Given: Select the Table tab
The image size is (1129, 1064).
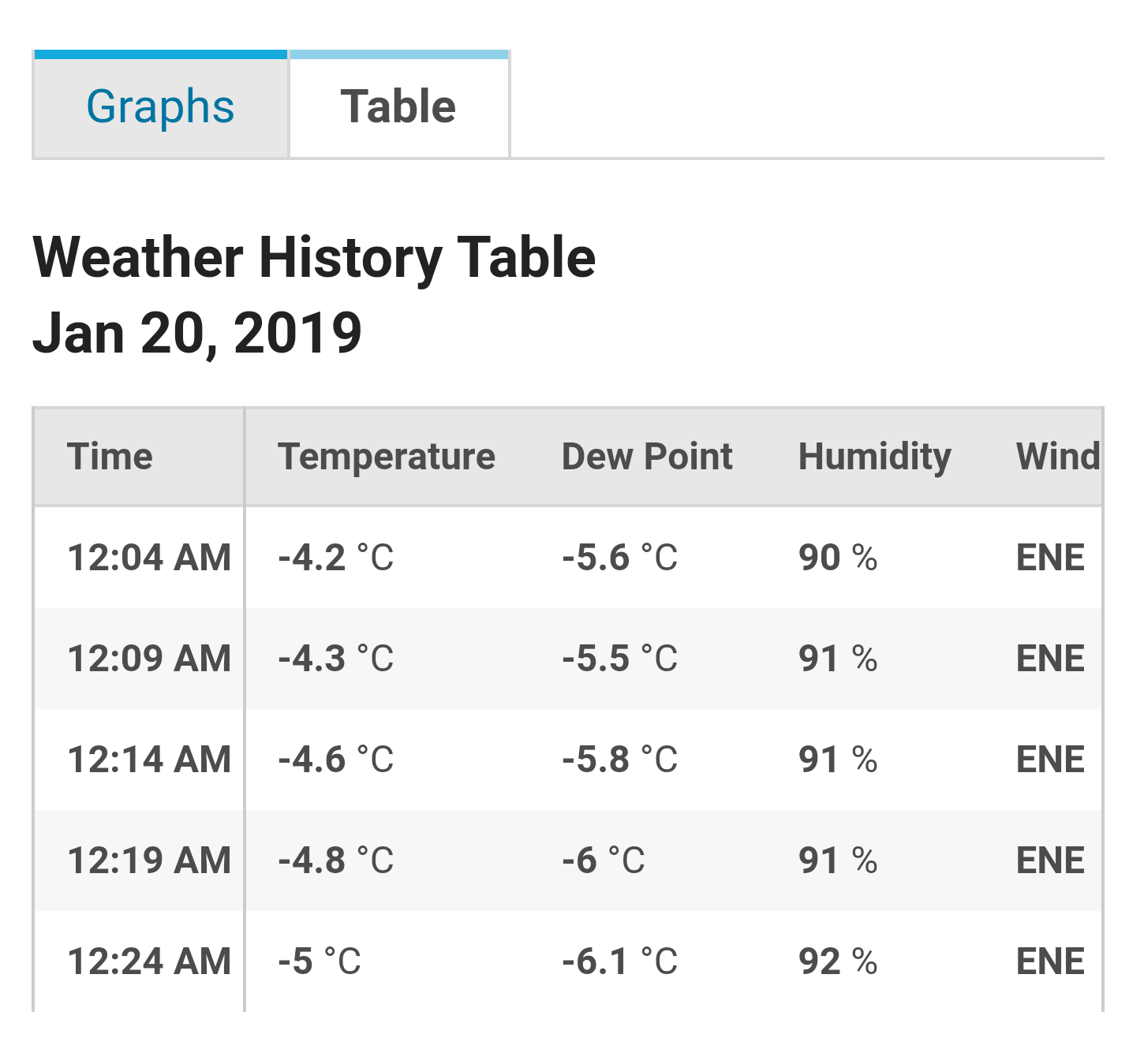Looking at the screenshot, I should pyautogui.click(x=398, y=106).
